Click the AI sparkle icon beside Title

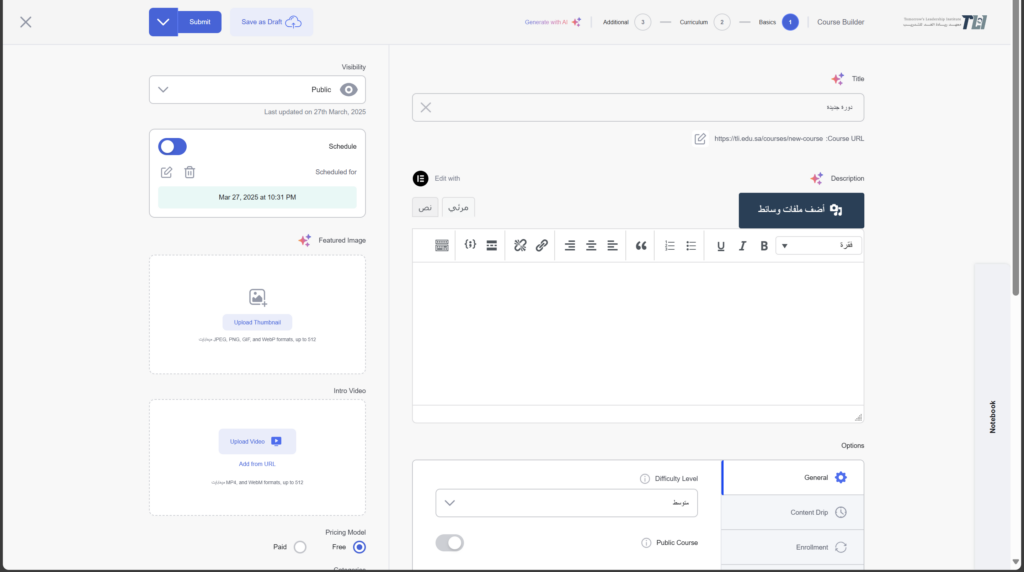838,79
